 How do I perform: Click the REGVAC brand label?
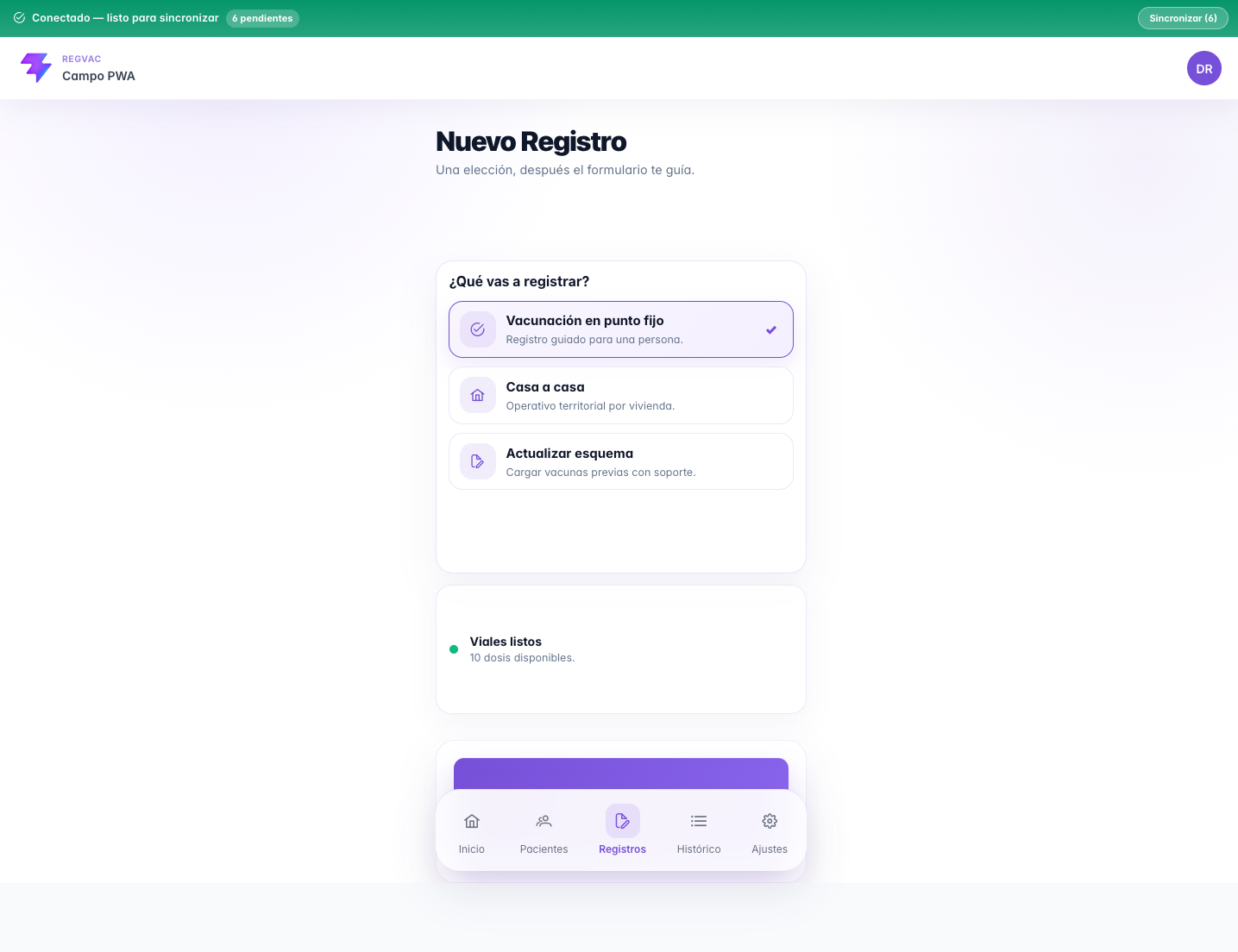82,60
